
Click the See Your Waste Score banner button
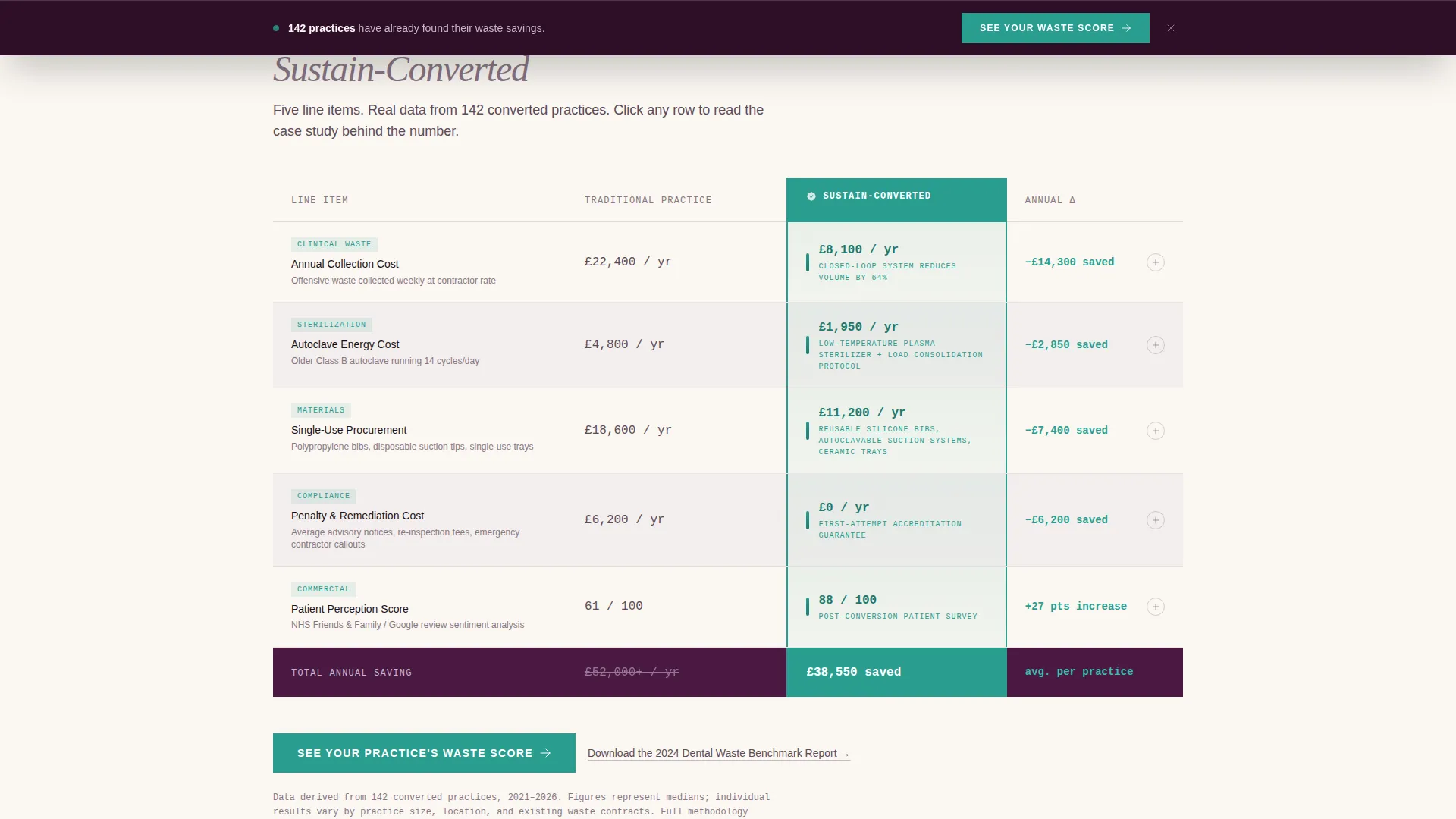(x=1055, y=28)
